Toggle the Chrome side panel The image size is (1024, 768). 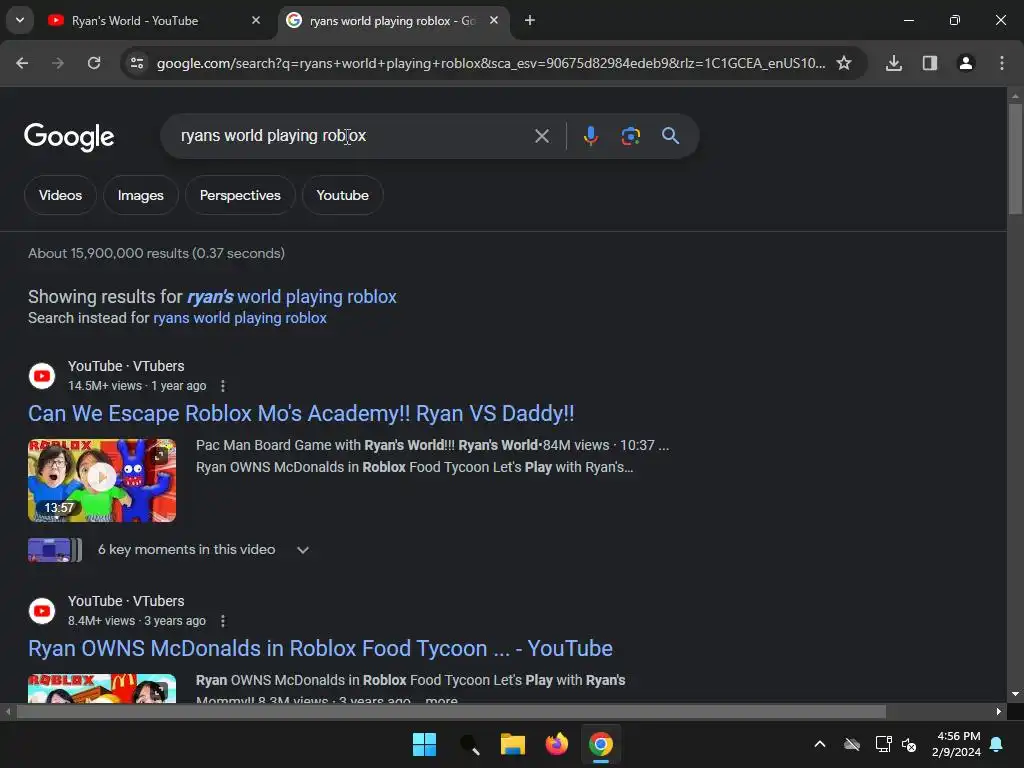(x=930, y=63)
